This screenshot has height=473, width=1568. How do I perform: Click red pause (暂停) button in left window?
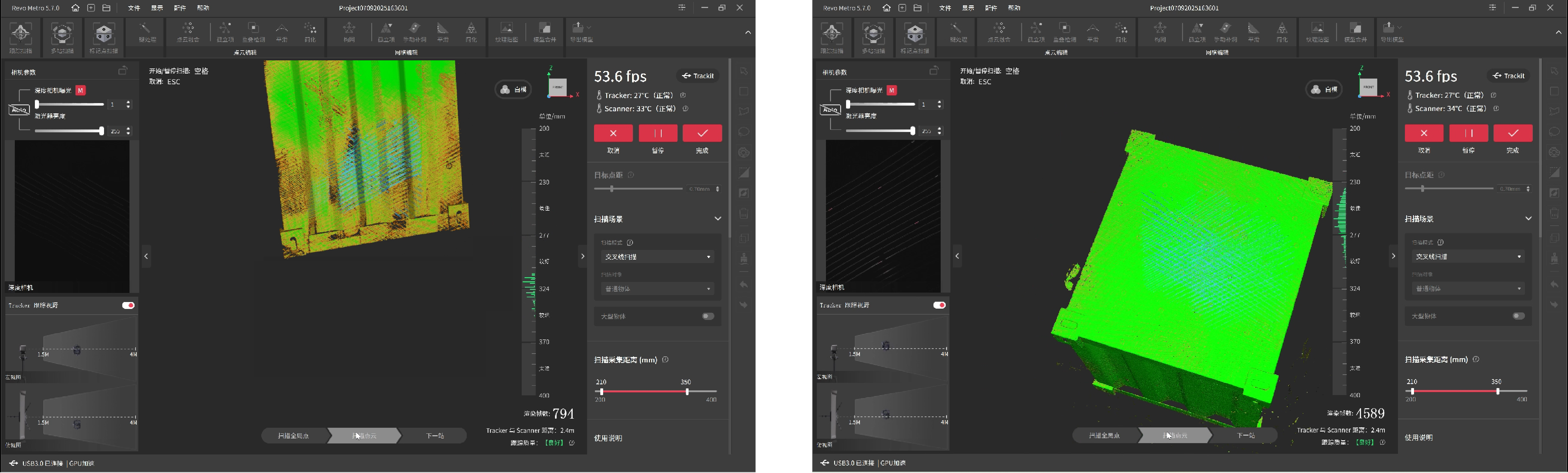point(657,133)
